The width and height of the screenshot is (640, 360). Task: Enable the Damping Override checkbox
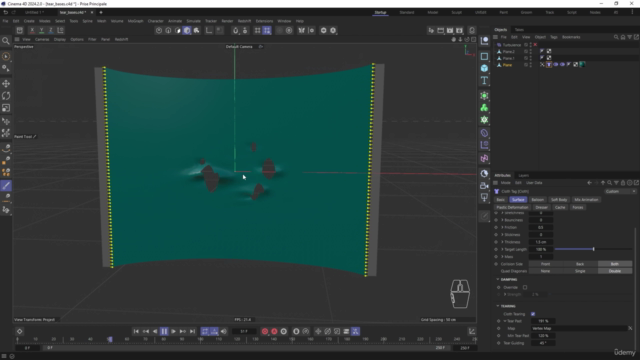coord(525,287)
